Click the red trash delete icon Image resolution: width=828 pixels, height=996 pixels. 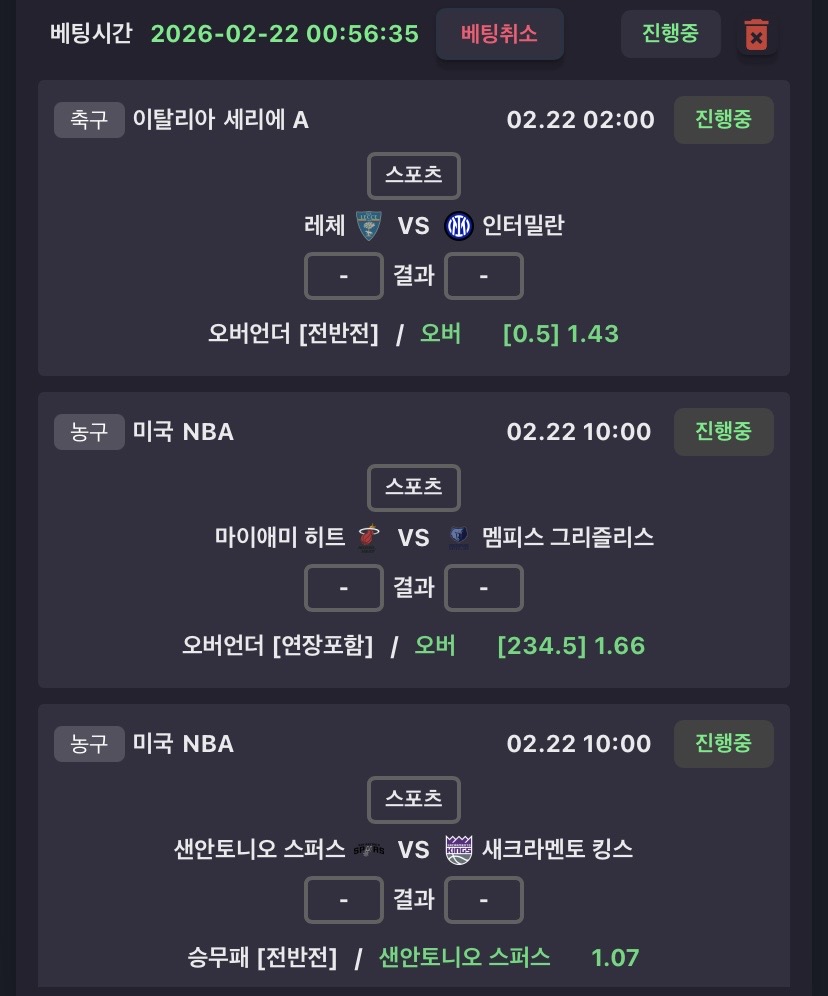pos(757,36)
